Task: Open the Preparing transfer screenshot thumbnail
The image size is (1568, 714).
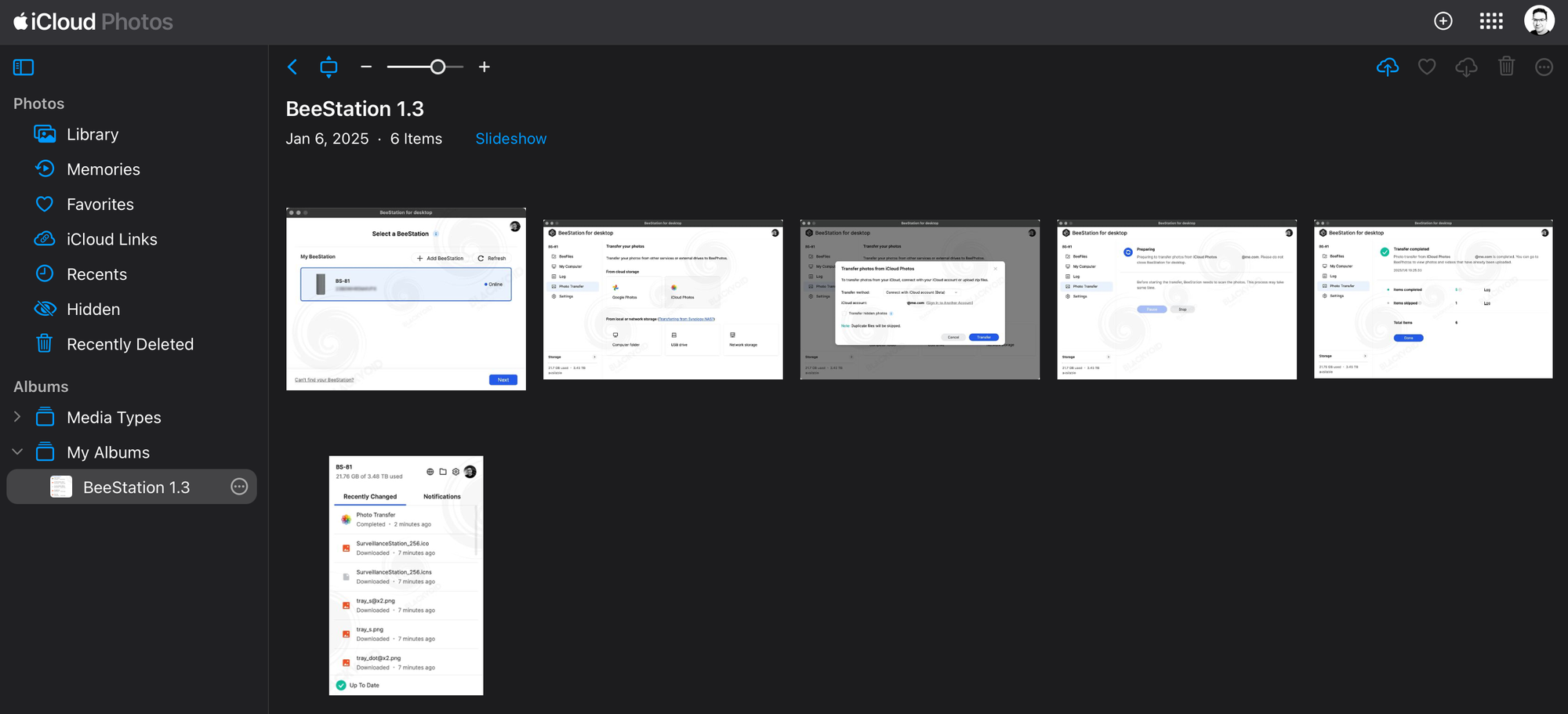Action: (x=1177, y=299)
